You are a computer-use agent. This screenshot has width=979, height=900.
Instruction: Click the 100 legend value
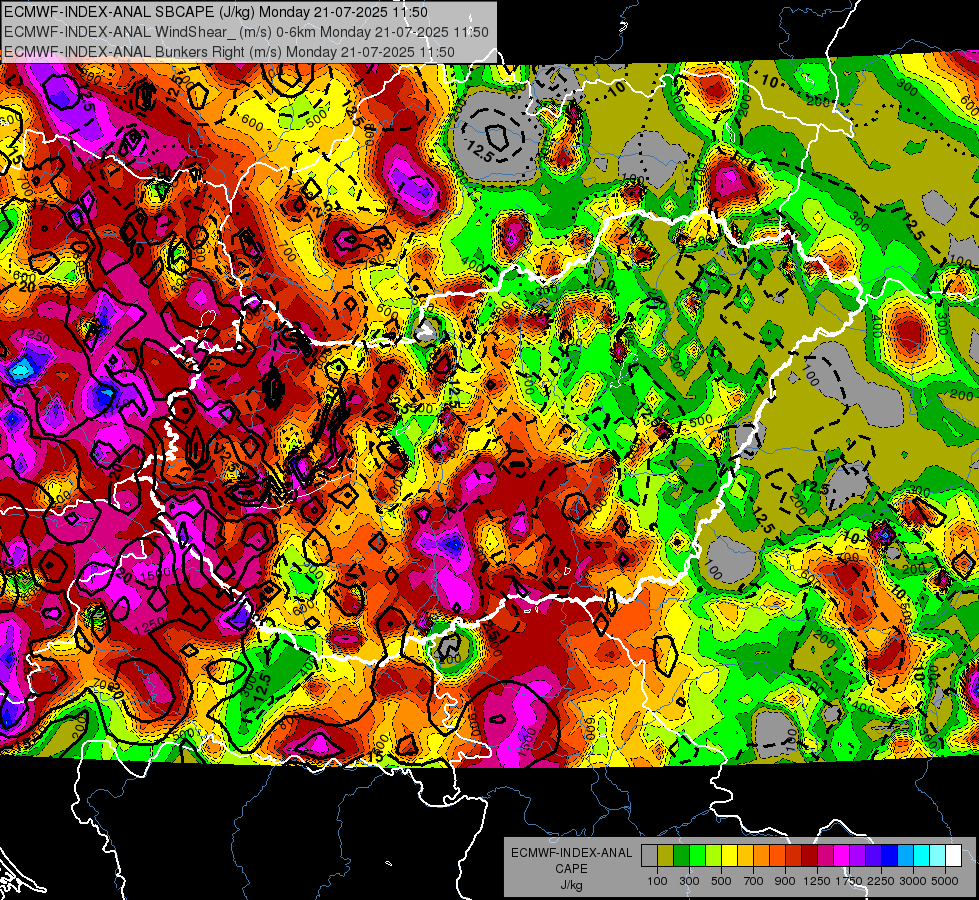657,881
